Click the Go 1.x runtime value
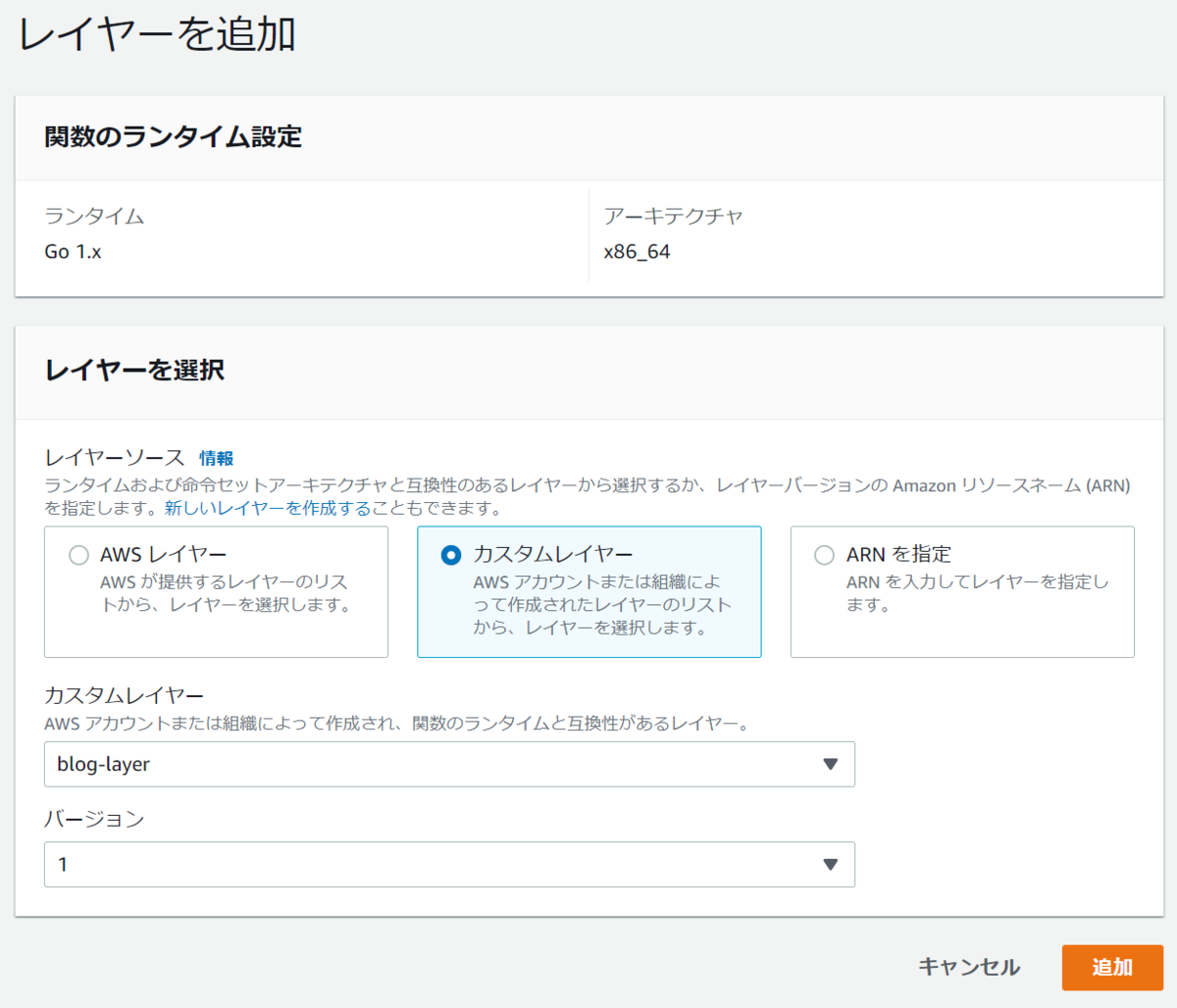The height and width of the screenshot is (1008, 1177). [73, 252]
